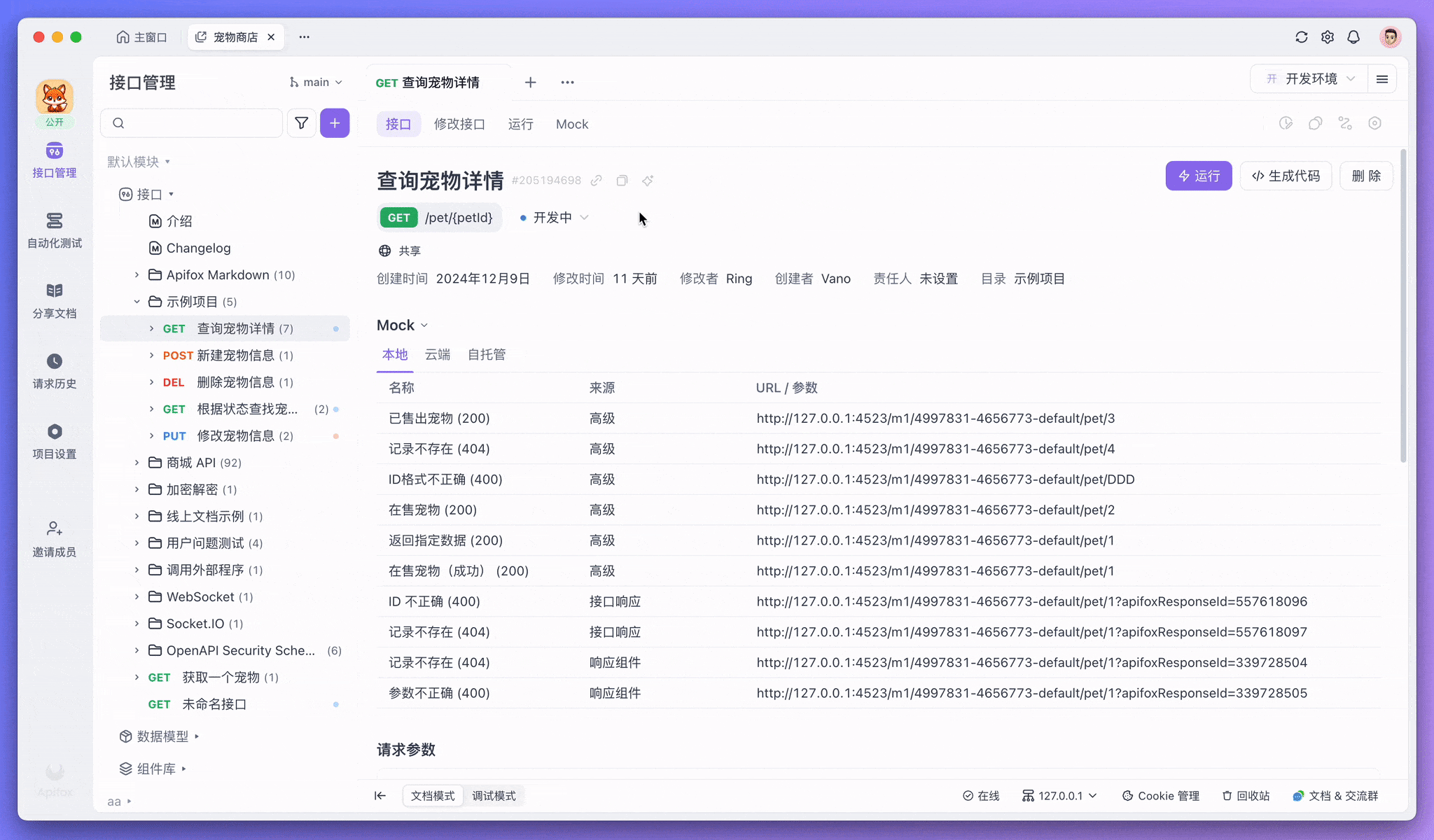
Task: Expand the 数据模型 section
Action: pyautogui.click(x=160, y=736)
